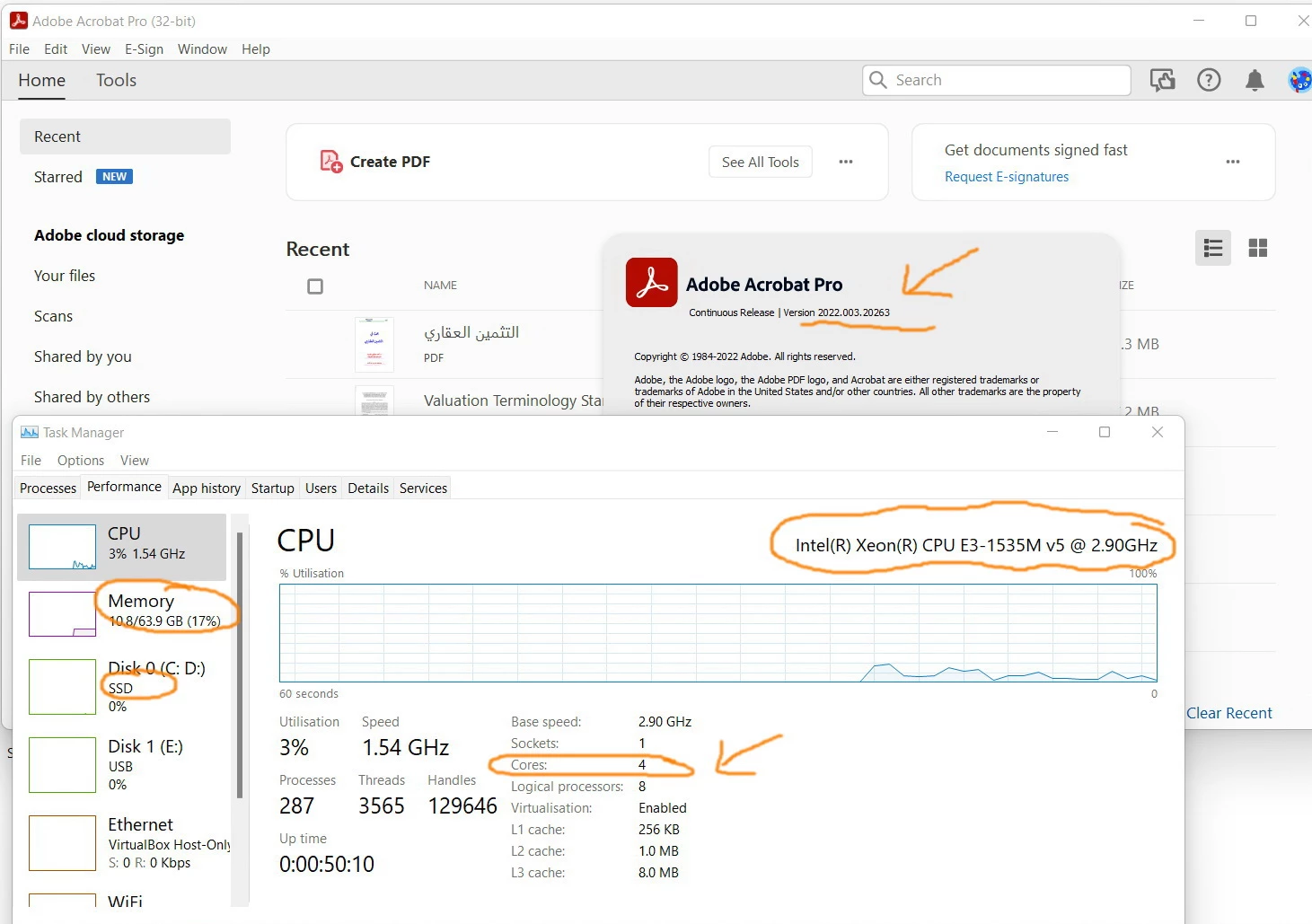
Task: Click Acrobat app icon in title bar
Action: [18, 21]
